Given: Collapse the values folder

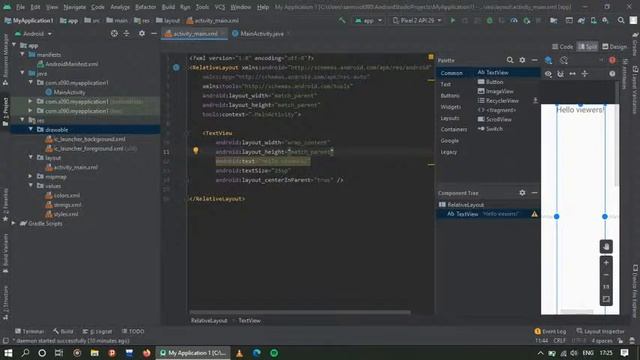Looking at the screenshot, I should click(x=31, y=186).
